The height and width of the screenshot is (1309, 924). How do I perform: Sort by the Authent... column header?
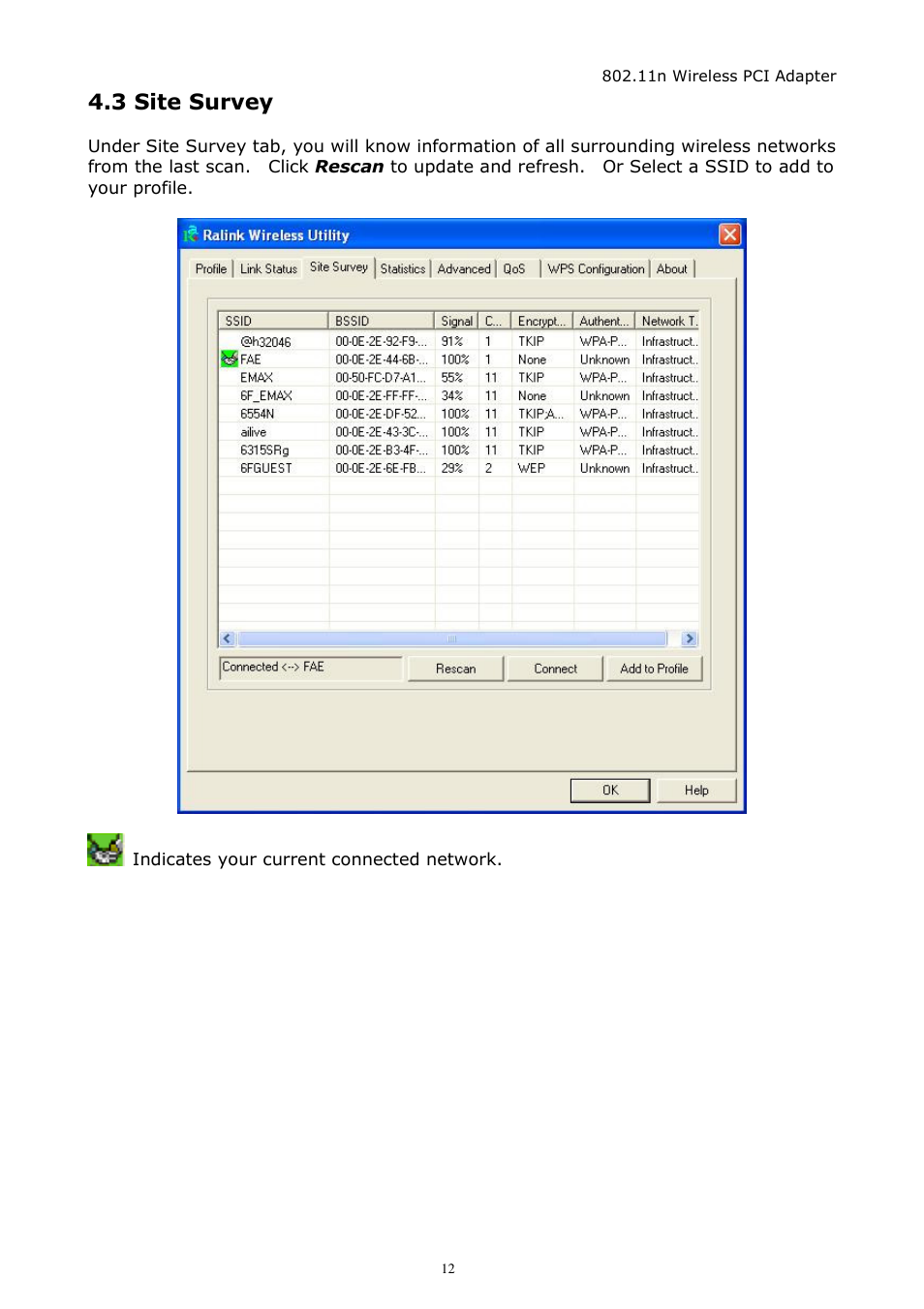tap(604, 321)
